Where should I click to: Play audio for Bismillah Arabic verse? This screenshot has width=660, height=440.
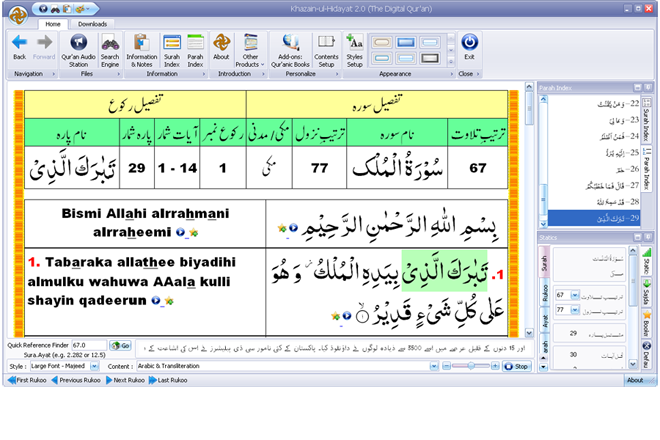(293, 228)
